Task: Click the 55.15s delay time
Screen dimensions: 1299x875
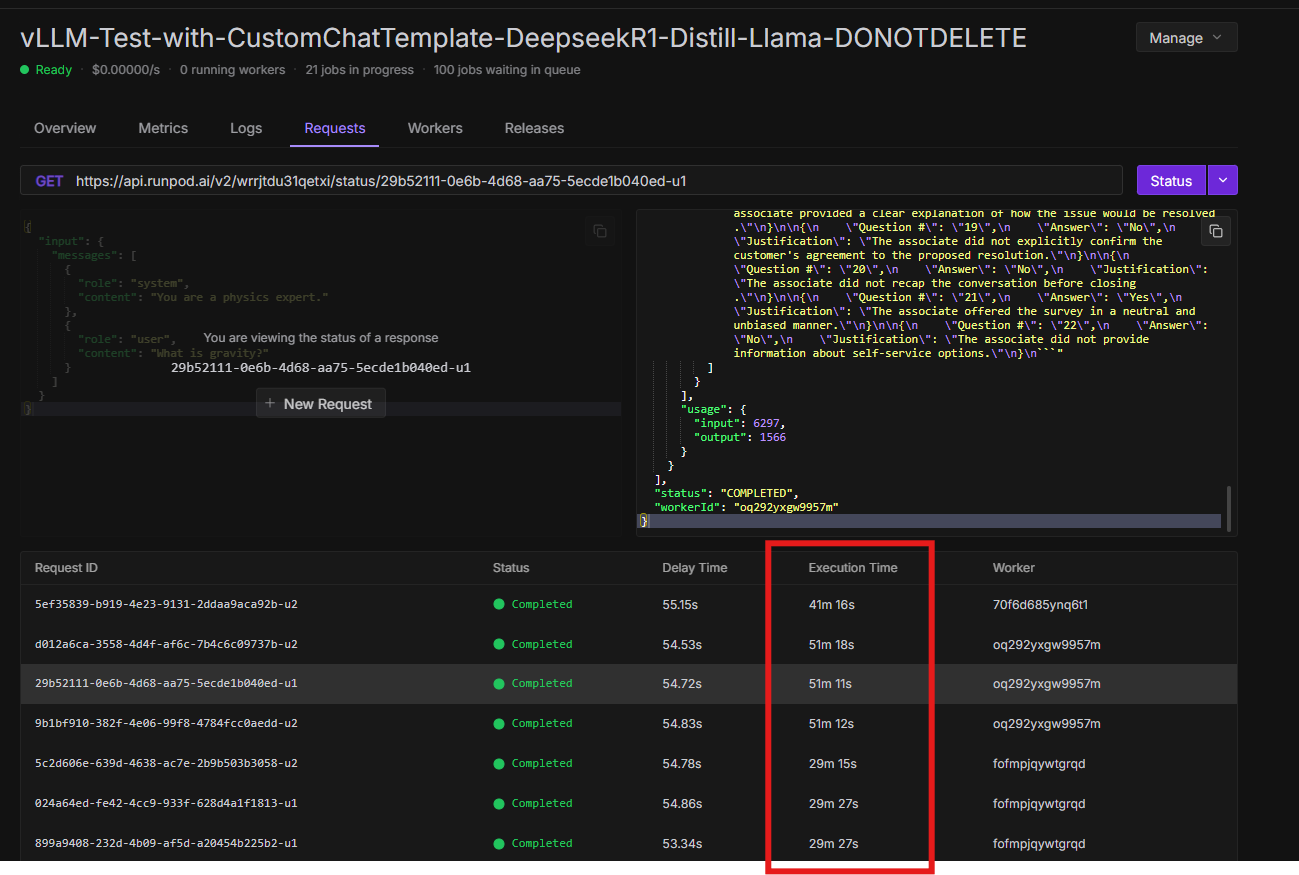Action: [x=681, y=604]
